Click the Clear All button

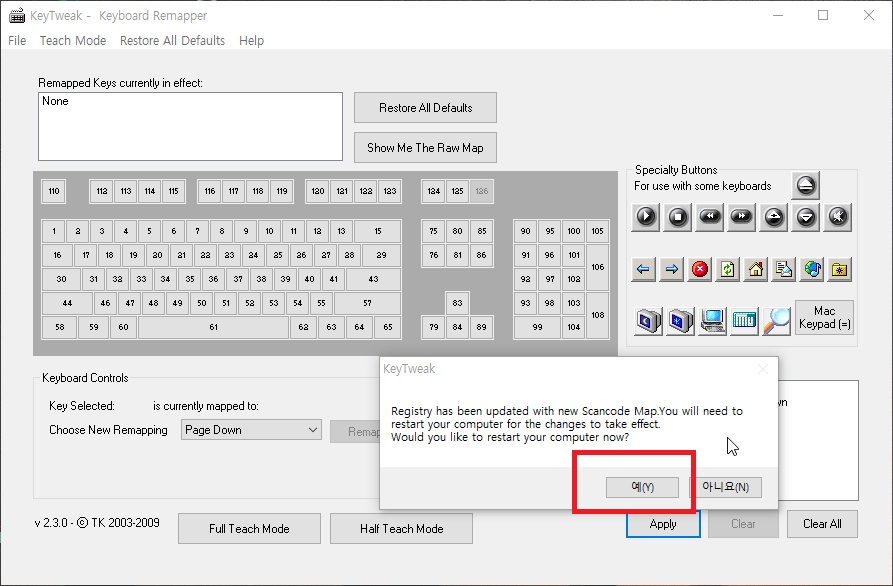(822, 524)
